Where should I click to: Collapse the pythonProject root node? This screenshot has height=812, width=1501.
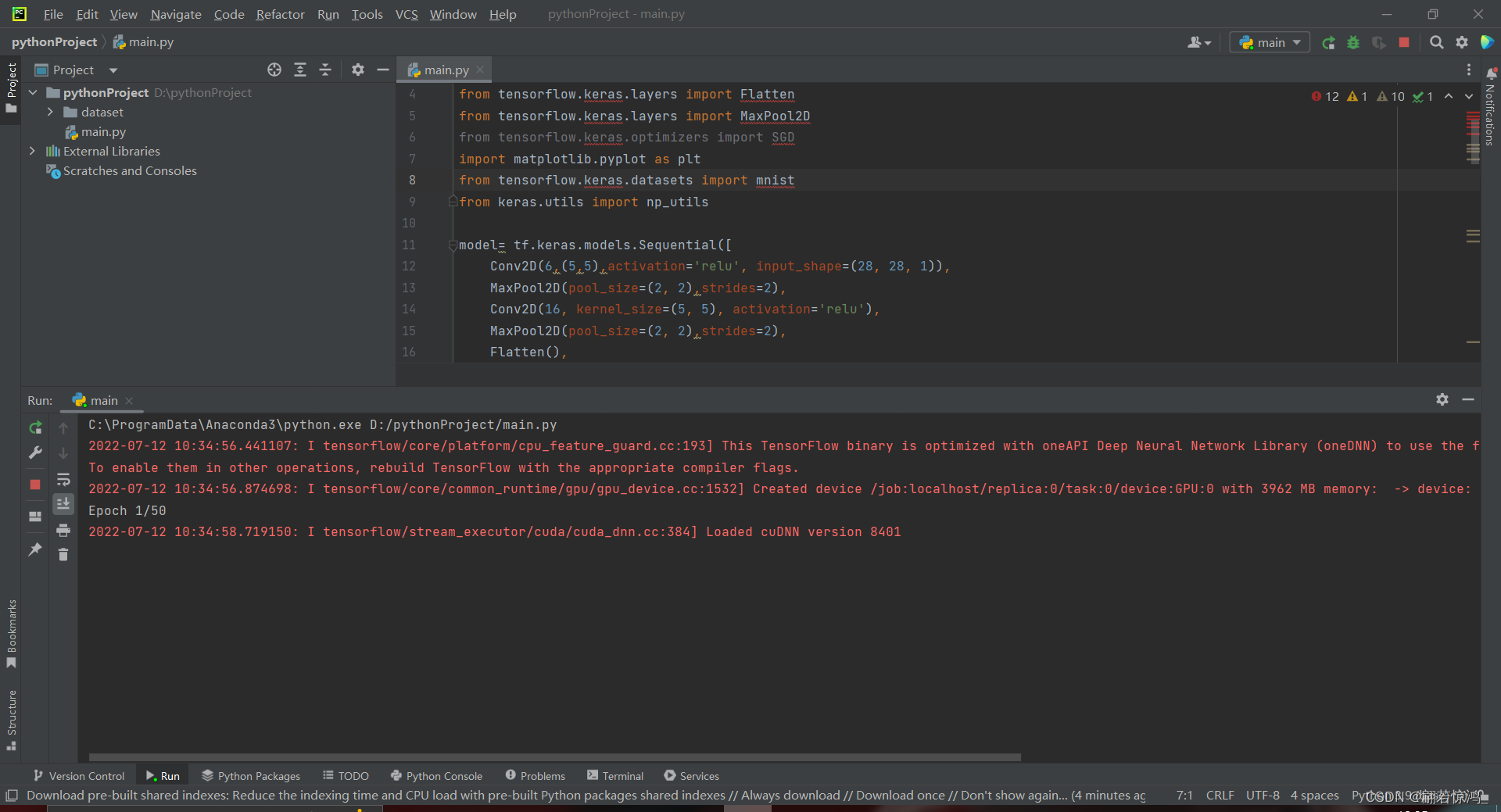pyautogui.click(x=33, y=92)
